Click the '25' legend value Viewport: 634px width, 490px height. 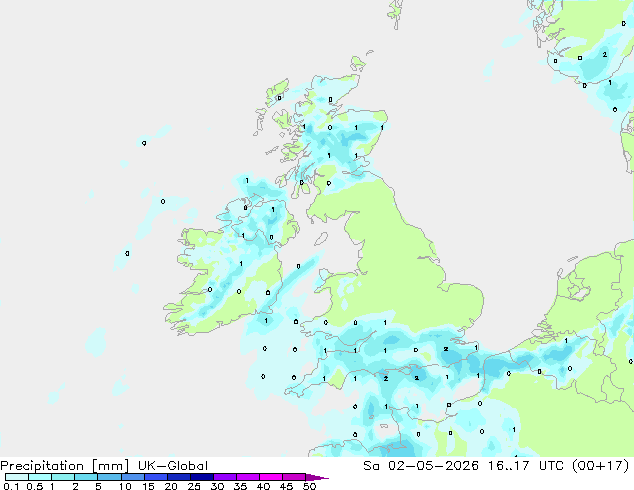tap(194, 486)
